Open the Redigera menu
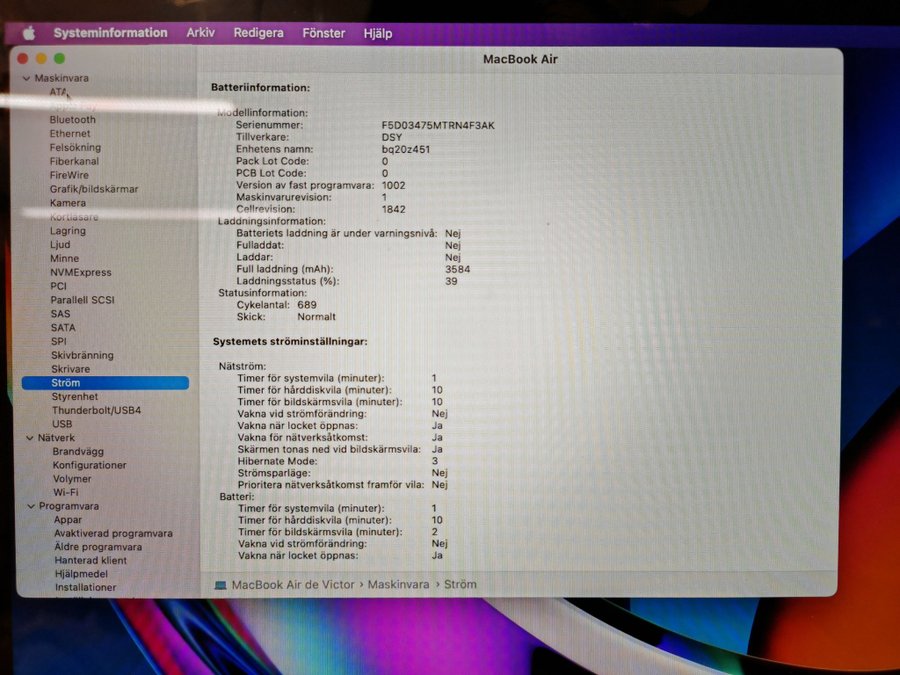This screenshot has width=900, height=675. click(258, 33)
